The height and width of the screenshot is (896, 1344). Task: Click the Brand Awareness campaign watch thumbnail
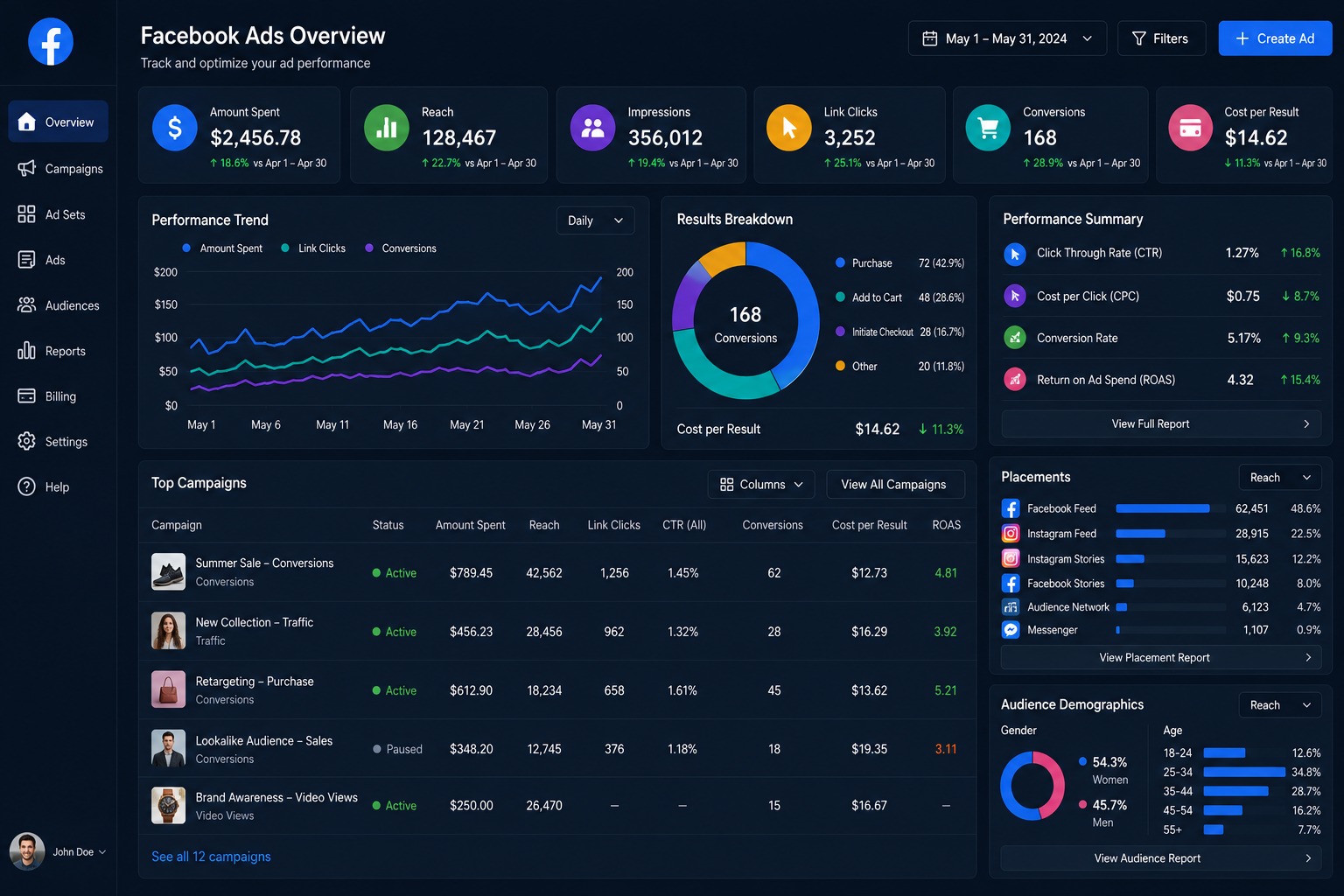click(168, 805)
